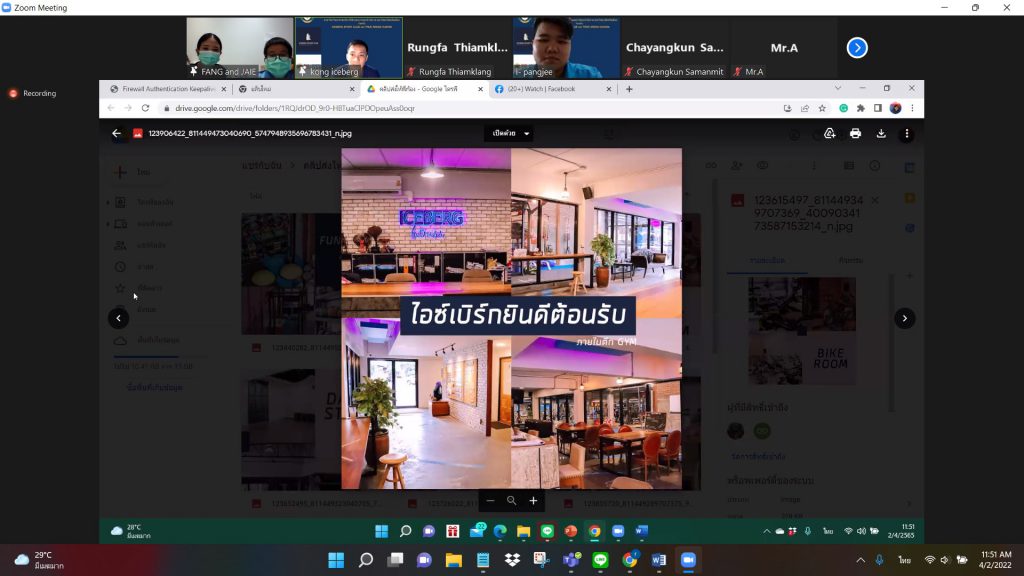Screen dimensions: 1024x576
Task: Open the three-dot menu in Drive preview
Action: point(906,133)
